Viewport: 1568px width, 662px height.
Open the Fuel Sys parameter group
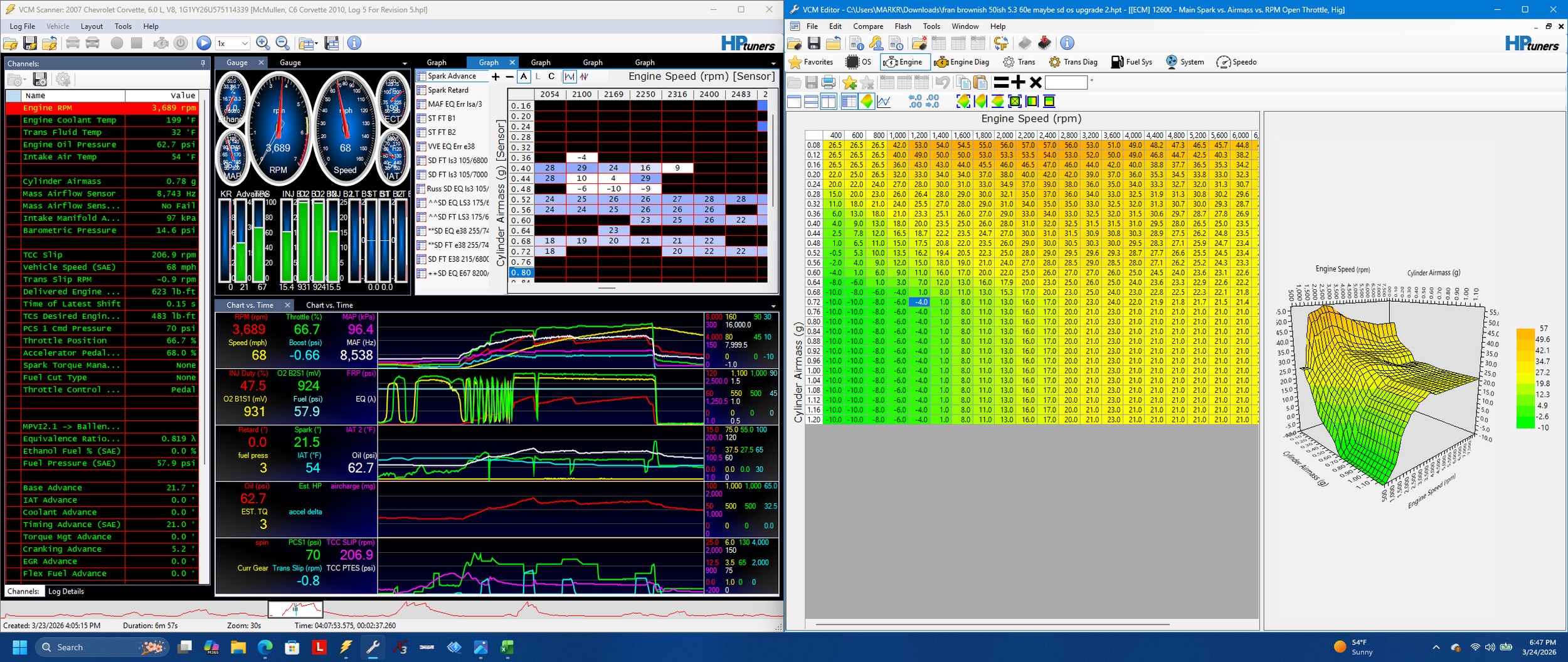(1131, 61)
